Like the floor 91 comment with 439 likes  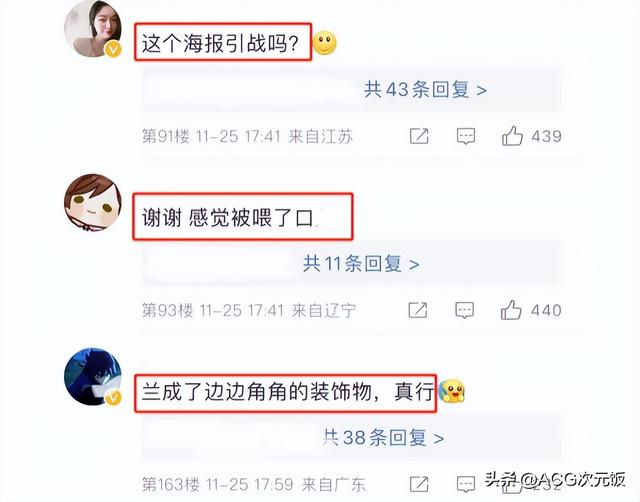tap(512, 135)
